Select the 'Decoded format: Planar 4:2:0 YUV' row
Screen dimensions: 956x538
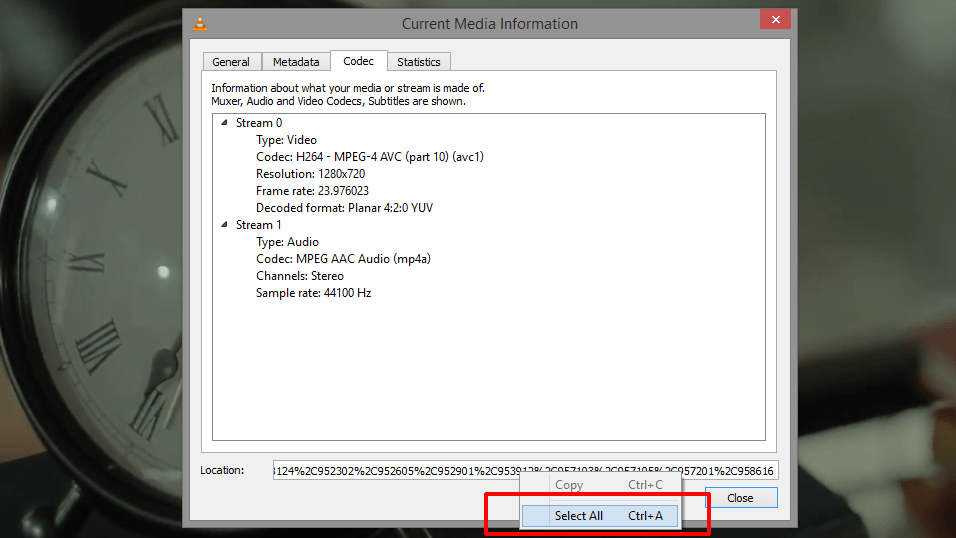pos(344,208)
